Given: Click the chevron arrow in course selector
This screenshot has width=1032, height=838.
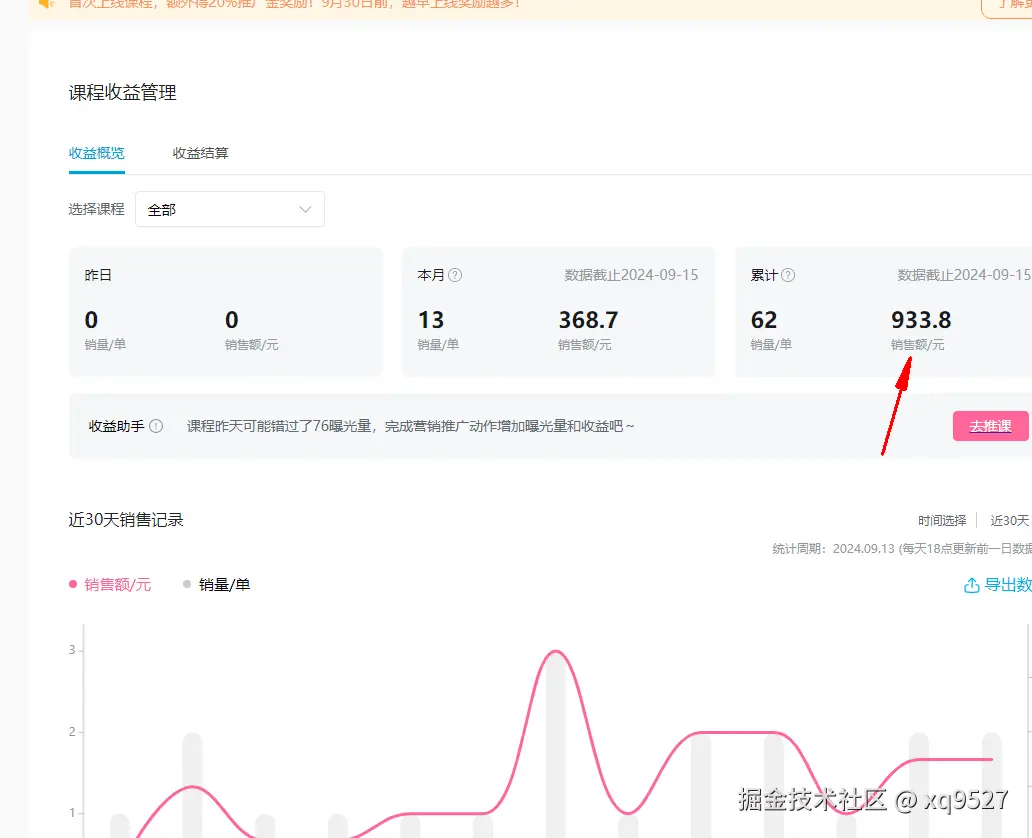Looking at the screenshot, I should 305,209.
